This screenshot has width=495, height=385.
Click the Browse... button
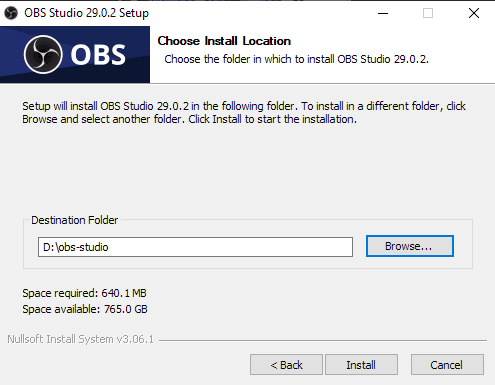click(x=410, y=246)
